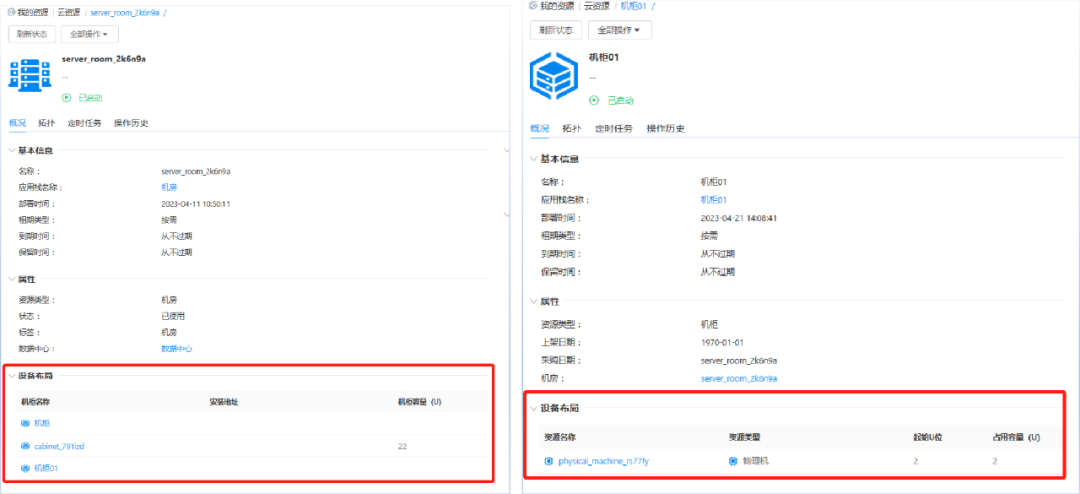The image size is (1080, 494).
Task: Open 机柜01 breadcrumb link in right panel
Action: (x=633, y=6)
